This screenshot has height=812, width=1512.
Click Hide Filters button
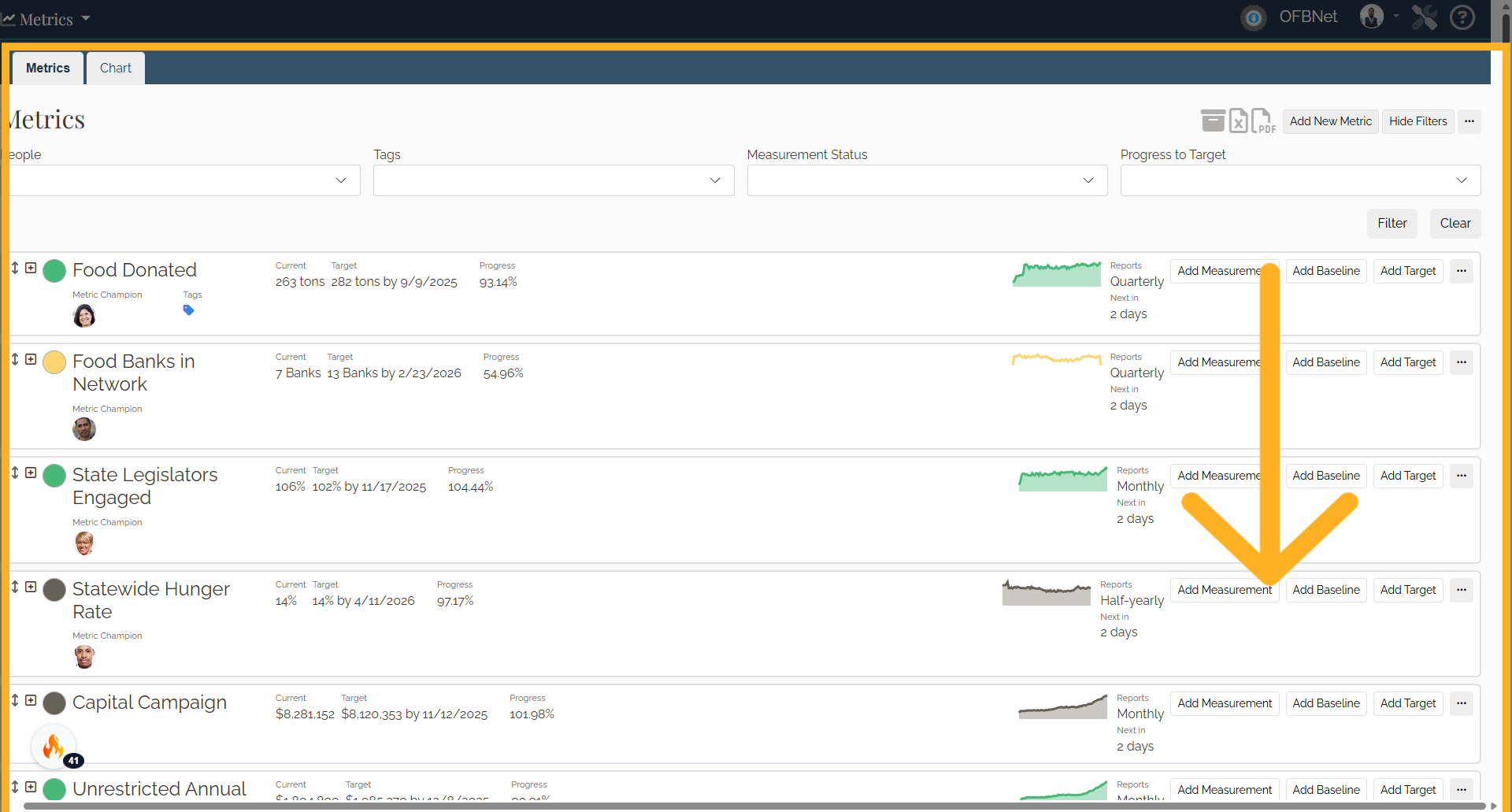click(1417, 121)
